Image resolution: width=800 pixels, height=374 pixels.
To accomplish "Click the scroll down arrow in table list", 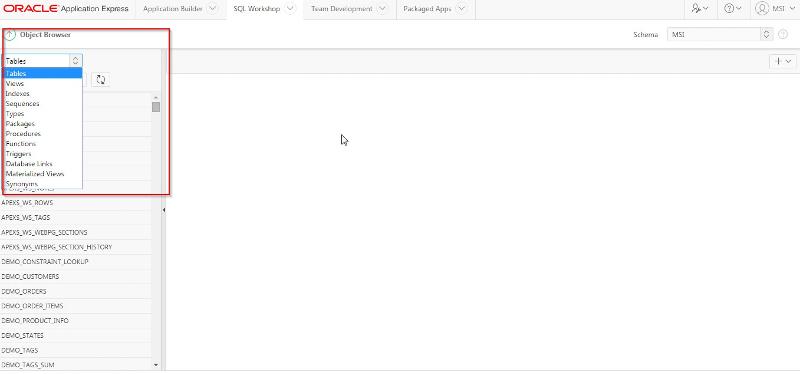I will pyautogui.click(x=156, y=365).
